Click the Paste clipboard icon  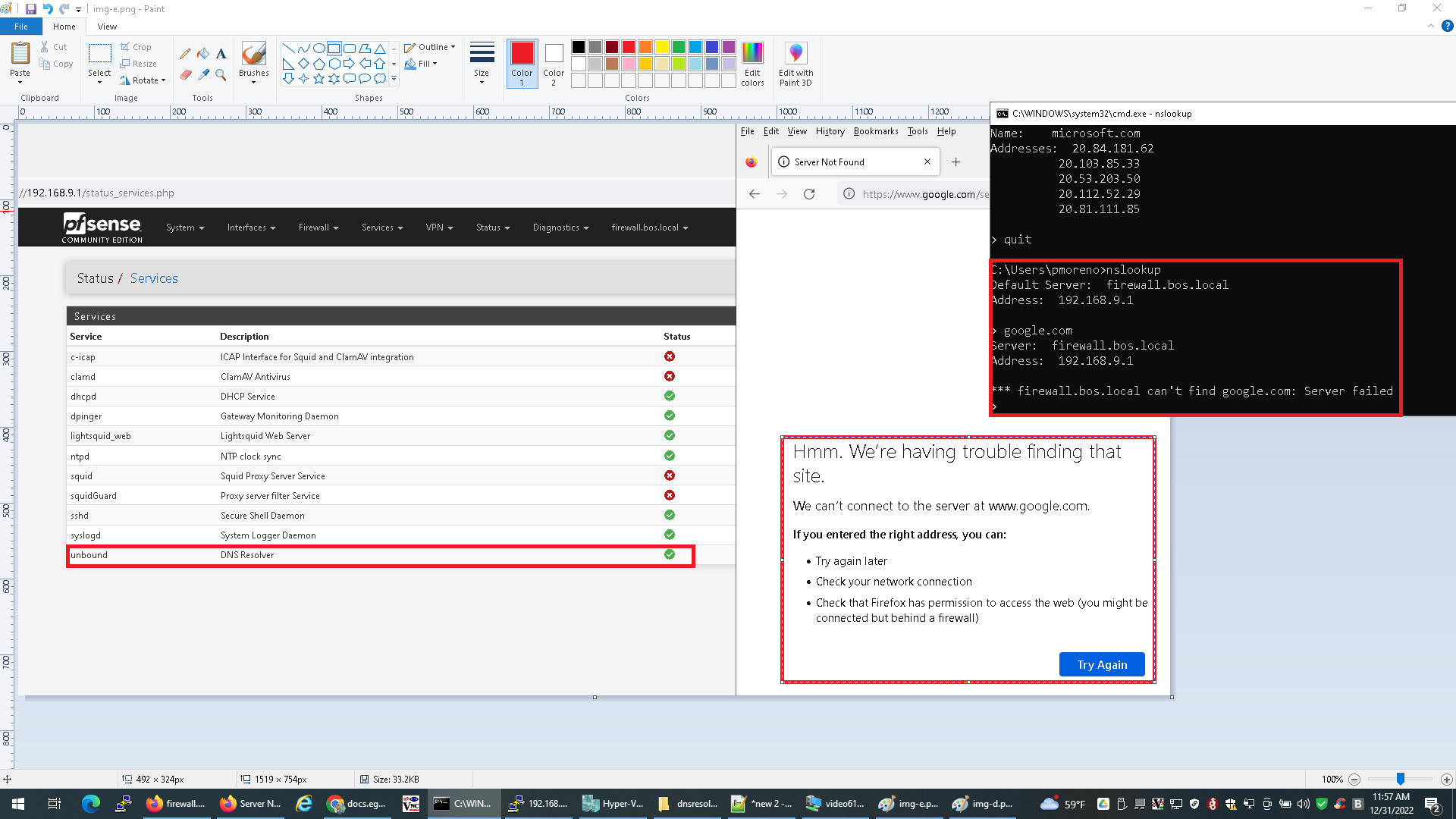20,54
